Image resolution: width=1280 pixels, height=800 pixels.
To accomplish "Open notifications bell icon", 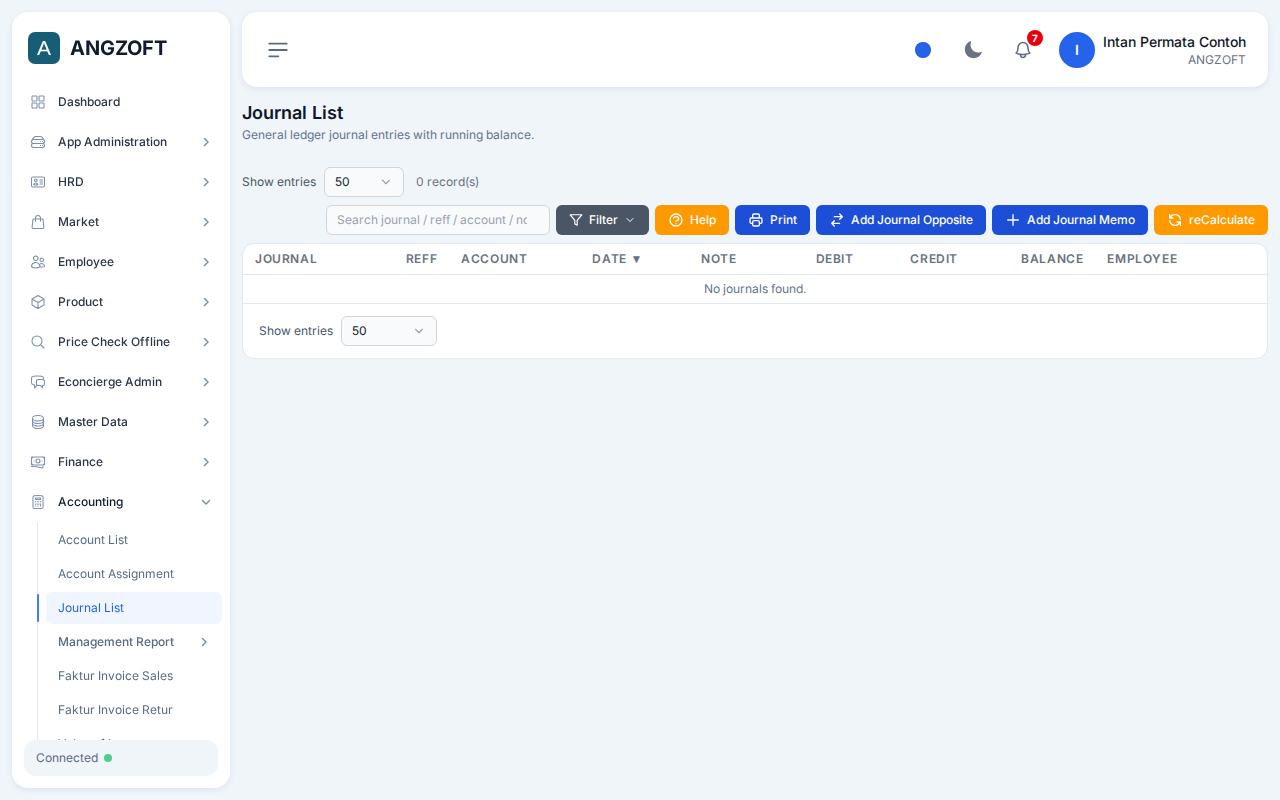I will (1023, 50).
